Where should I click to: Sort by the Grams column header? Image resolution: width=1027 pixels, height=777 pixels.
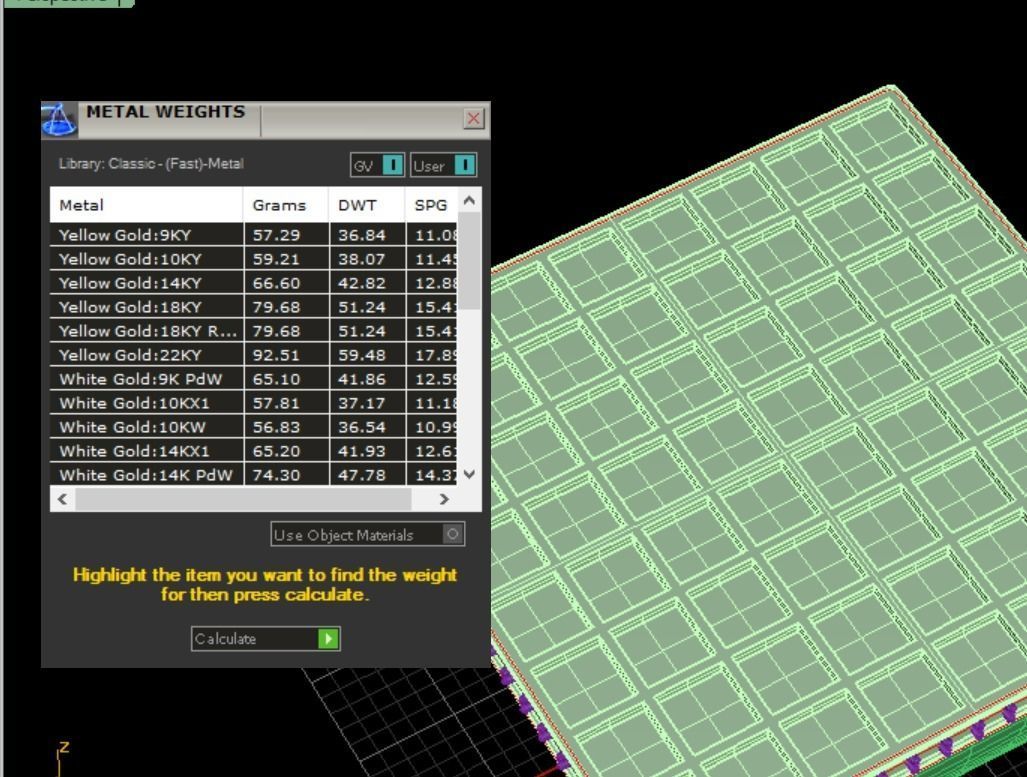click(286, 205)
